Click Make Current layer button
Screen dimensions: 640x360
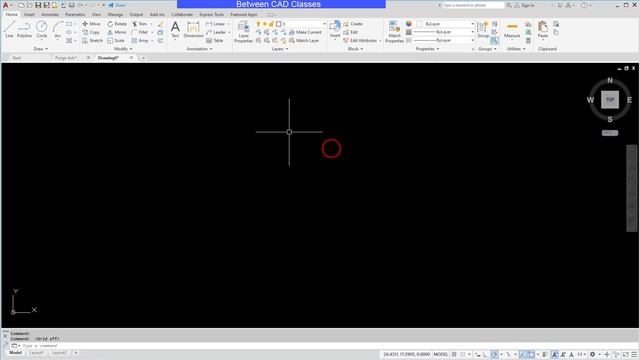(x=306, y=32)
